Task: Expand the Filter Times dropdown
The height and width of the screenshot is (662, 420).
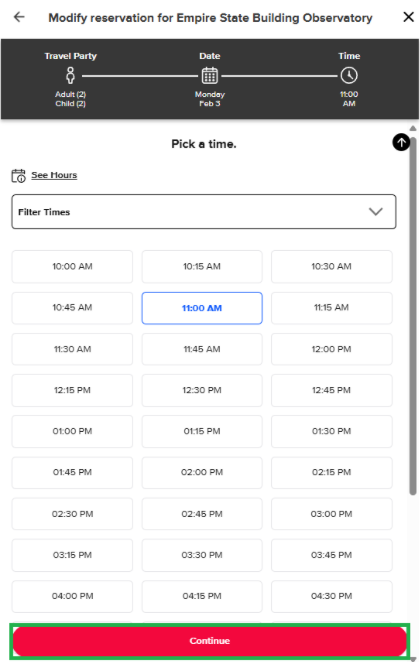Action: [x=203, y=212]
